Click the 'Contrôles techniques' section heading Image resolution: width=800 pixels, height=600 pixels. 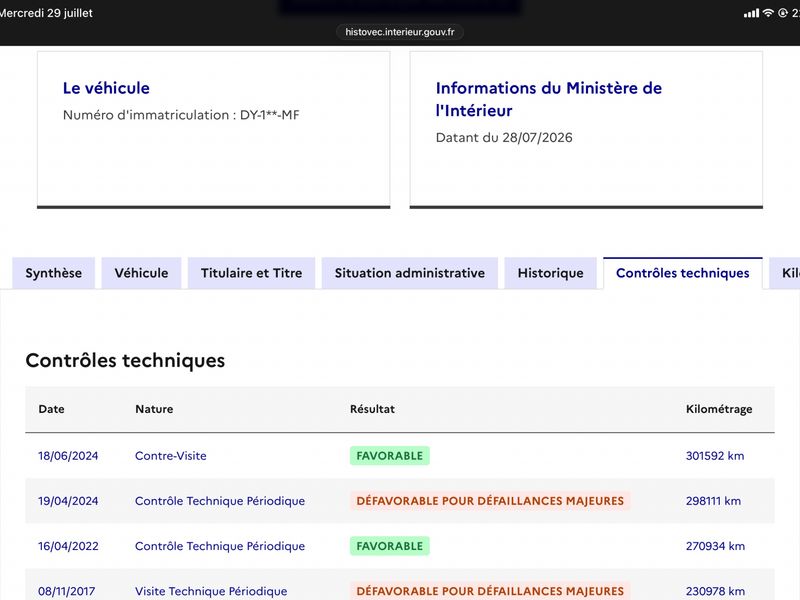125,361
